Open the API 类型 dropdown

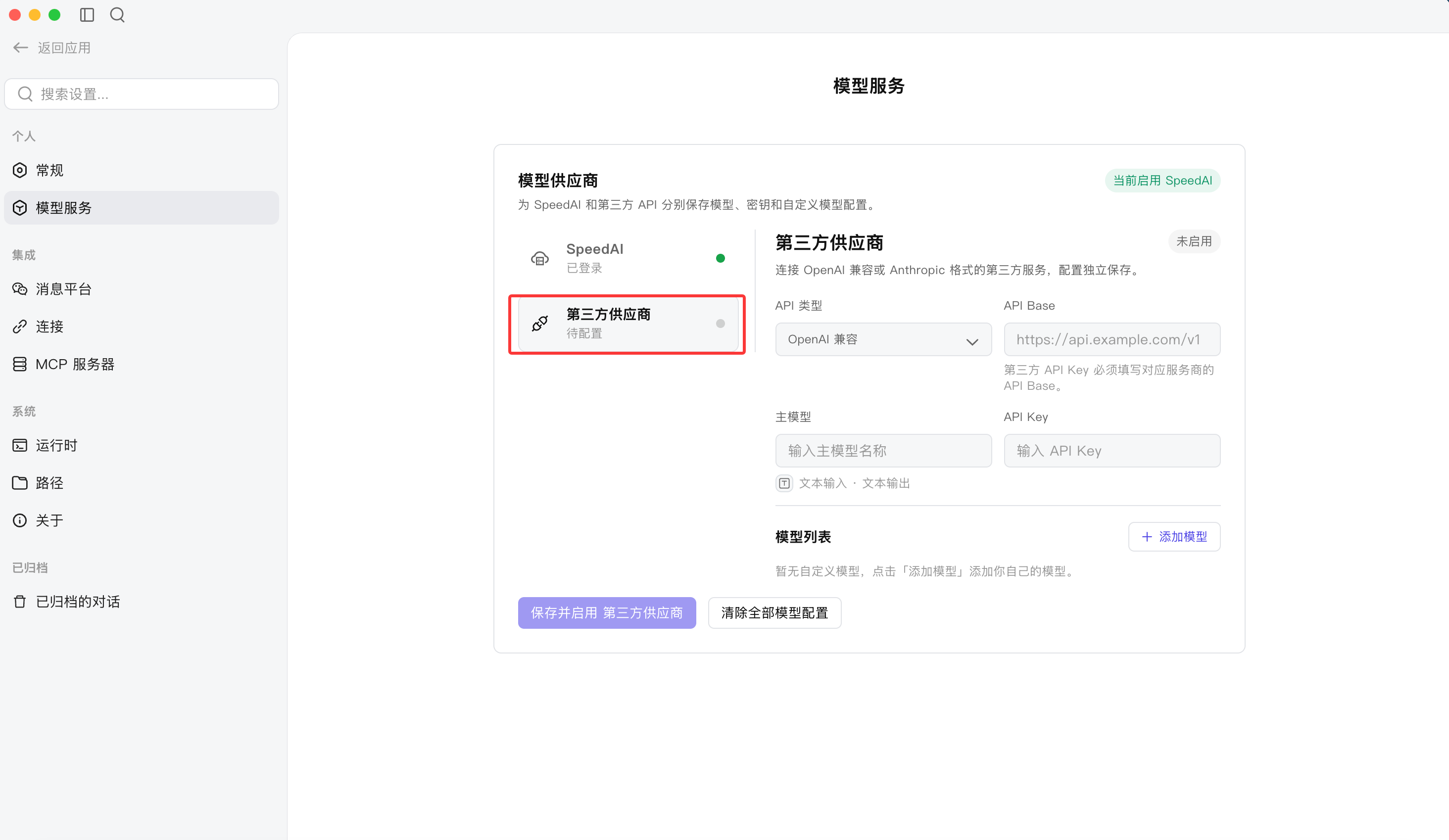883,339
